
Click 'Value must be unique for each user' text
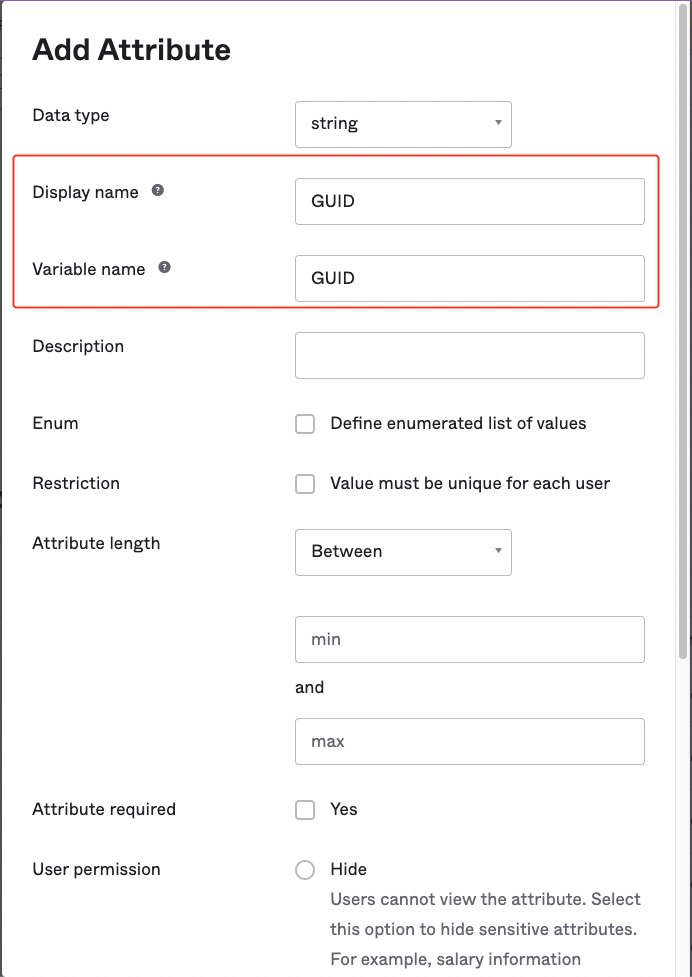tap(470, 484)
